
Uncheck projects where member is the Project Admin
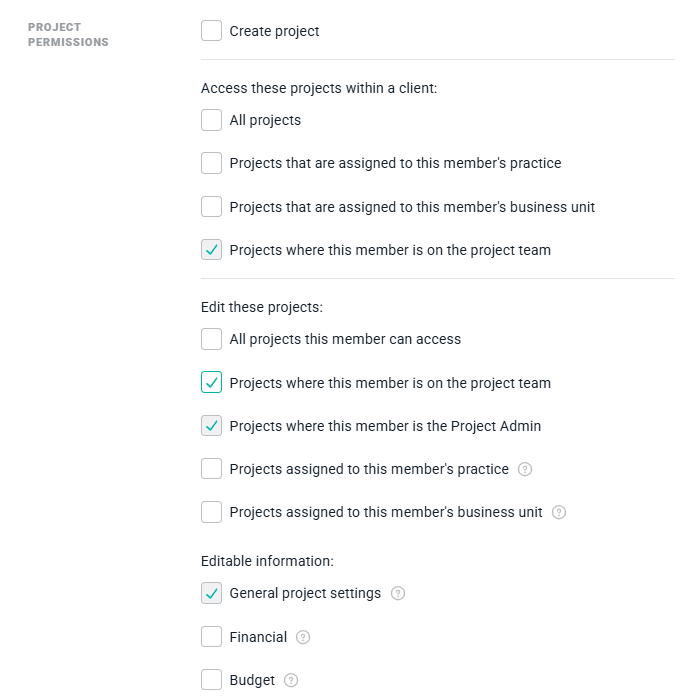211,426
